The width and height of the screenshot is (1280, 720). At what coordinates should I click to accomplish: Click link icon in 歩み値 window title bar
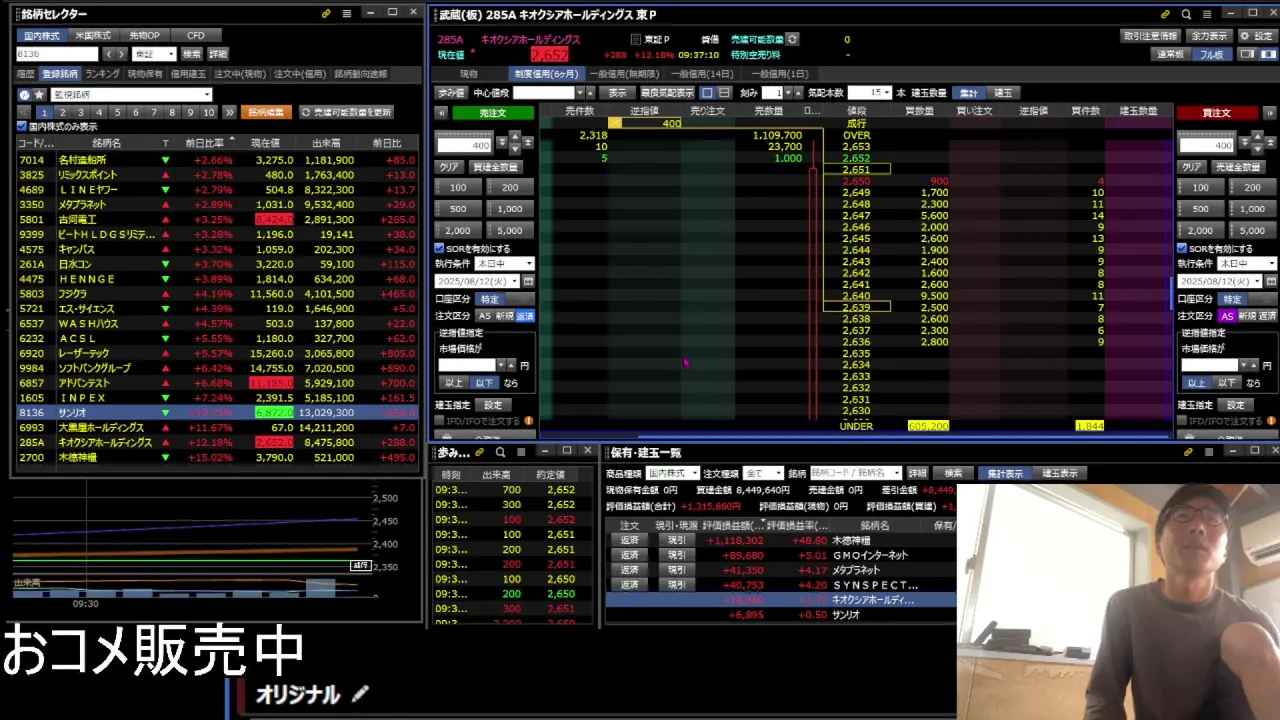pos(480,452)
